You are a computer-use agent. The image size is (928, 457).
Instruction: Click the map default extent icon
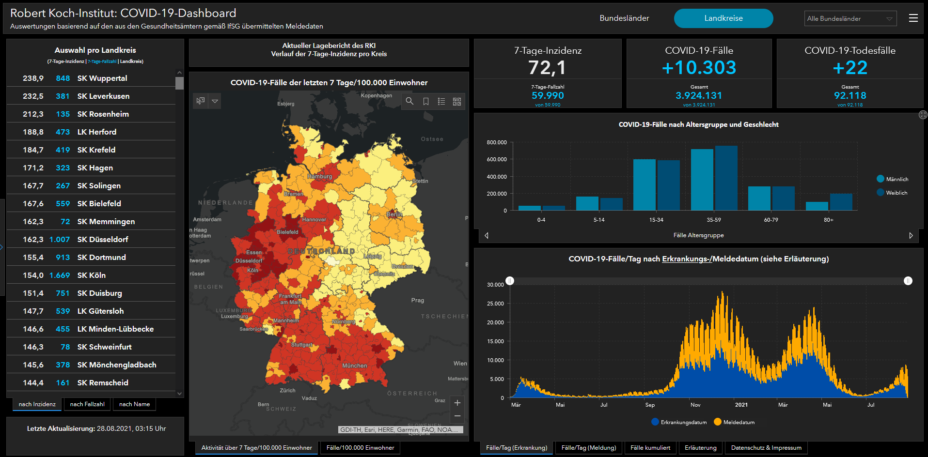pyautogui.click(x=201, y=101)
